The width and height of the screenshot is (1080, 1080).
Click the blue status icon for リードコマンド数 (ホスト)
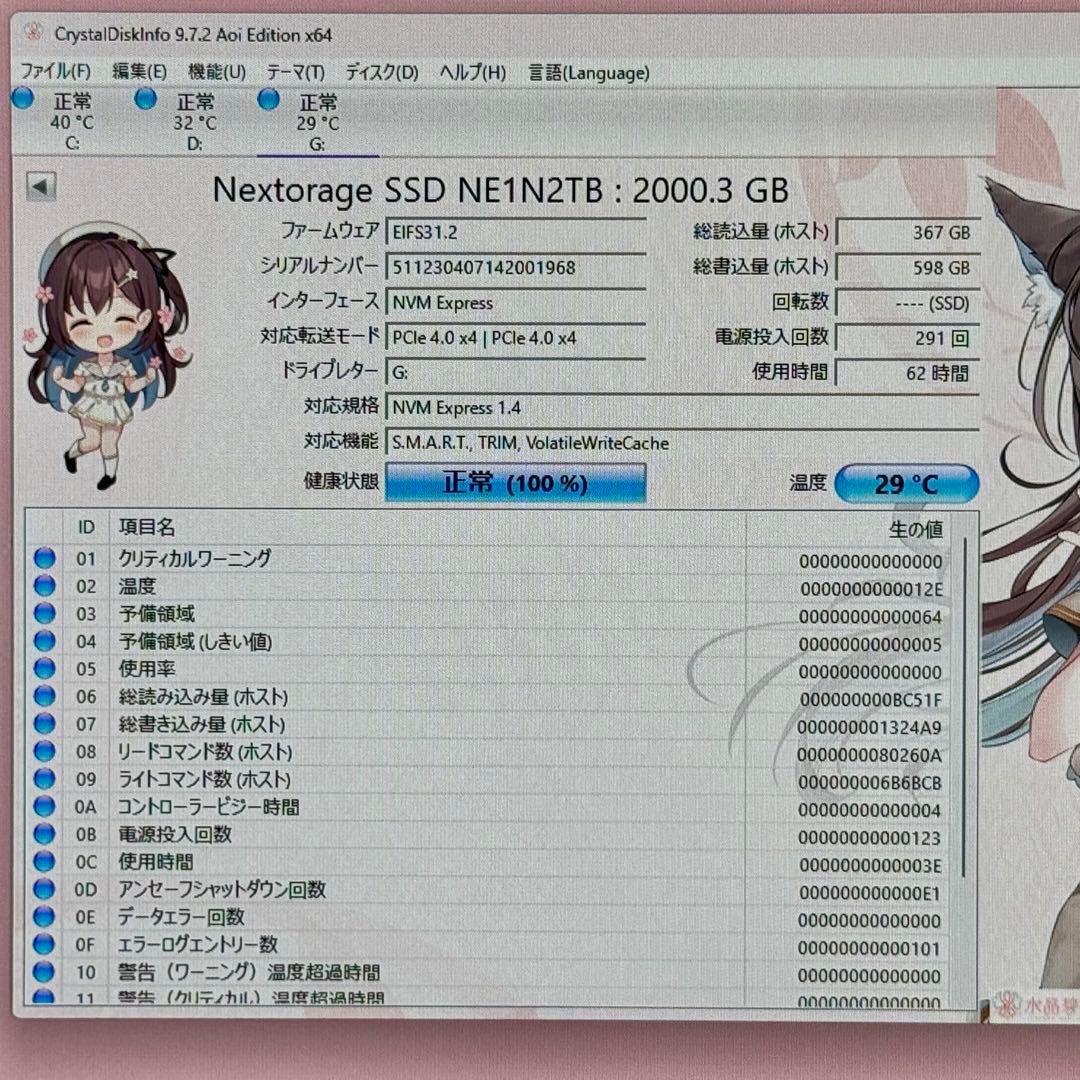click(x=45, y=750)
